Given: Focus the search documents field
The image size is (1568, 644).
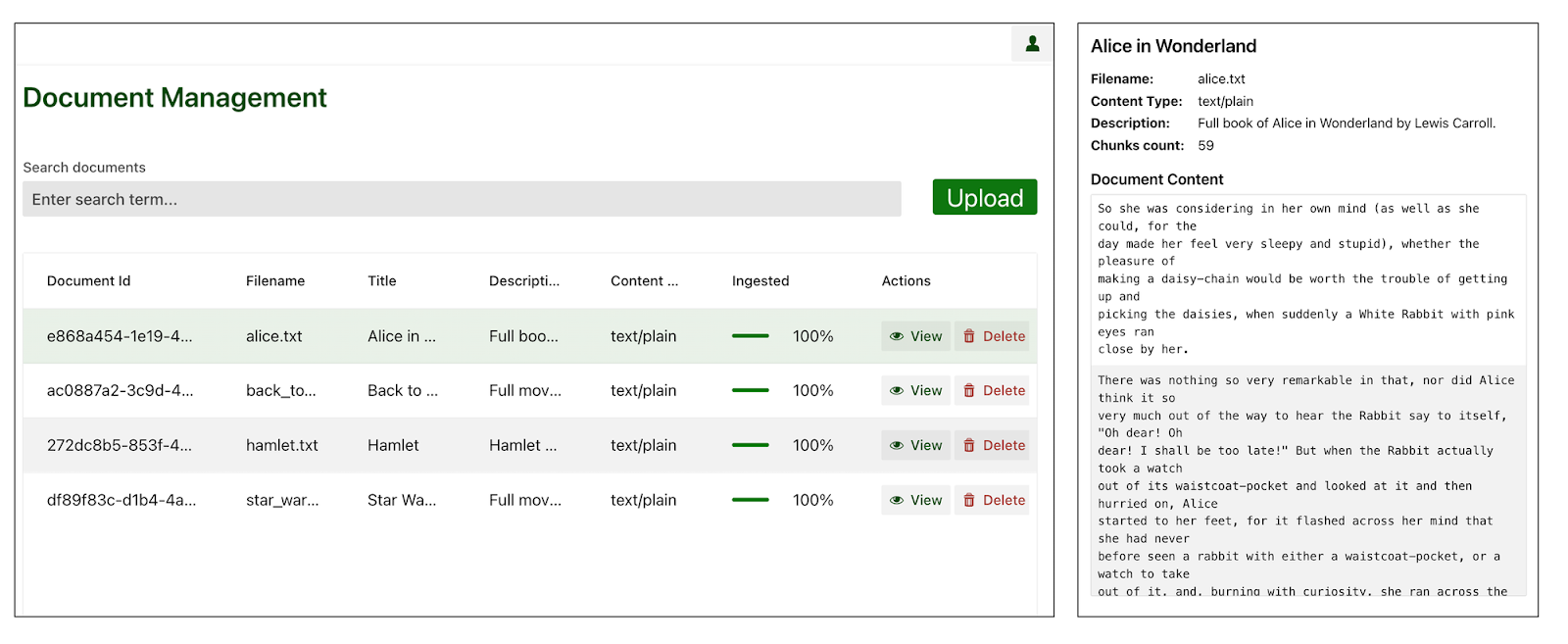Looking at the screenshot, I should (x=461, y=199).
